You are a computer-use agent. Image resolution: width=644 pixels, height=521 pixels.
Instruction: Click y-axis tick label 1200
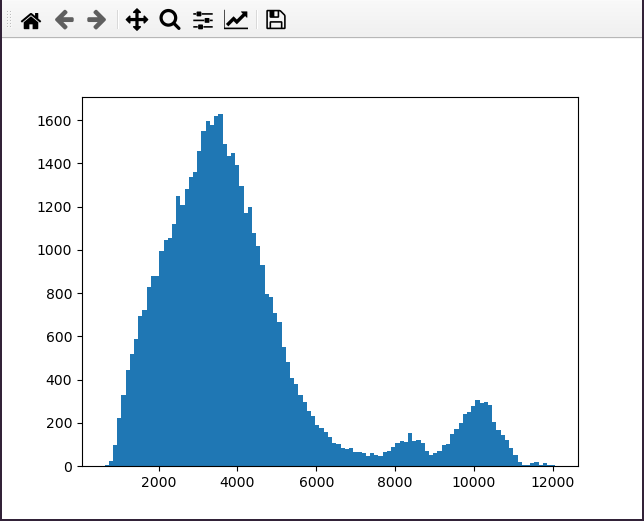(x=54, y=207)
